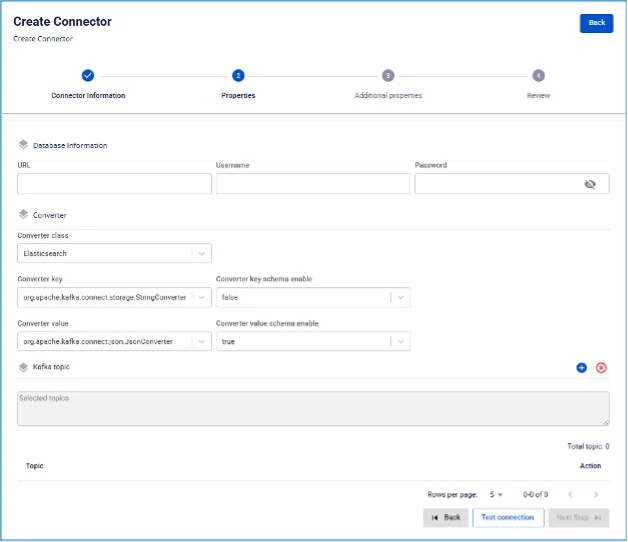Click the blue Back button at top right

[x=596, y=23]
